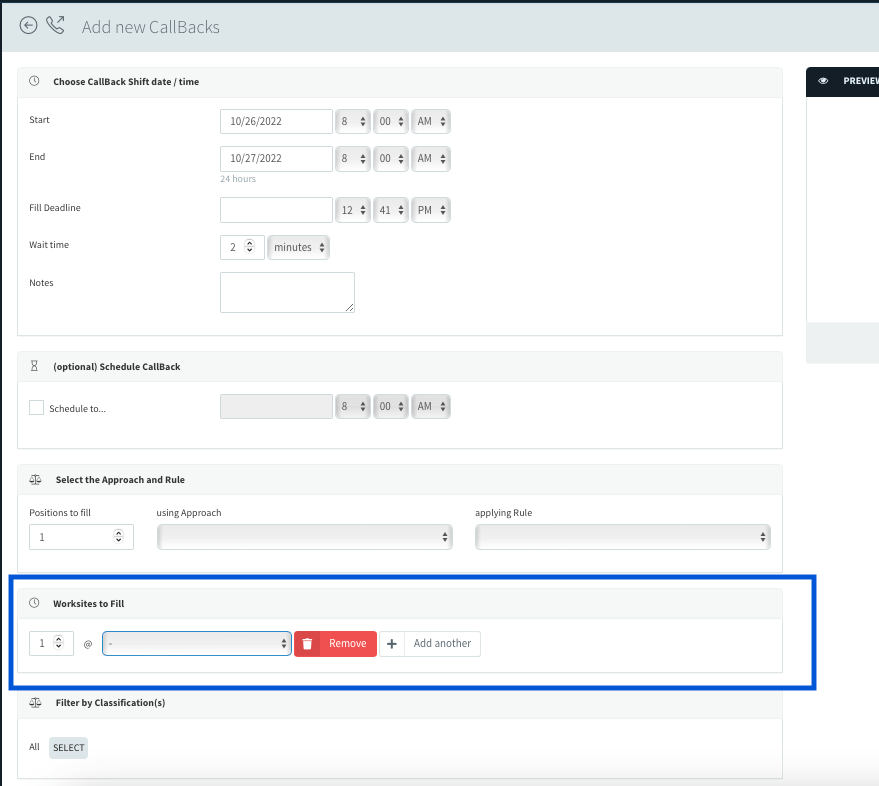
Task: Click the plus icon beside Add another
Action: coord(392,644)
